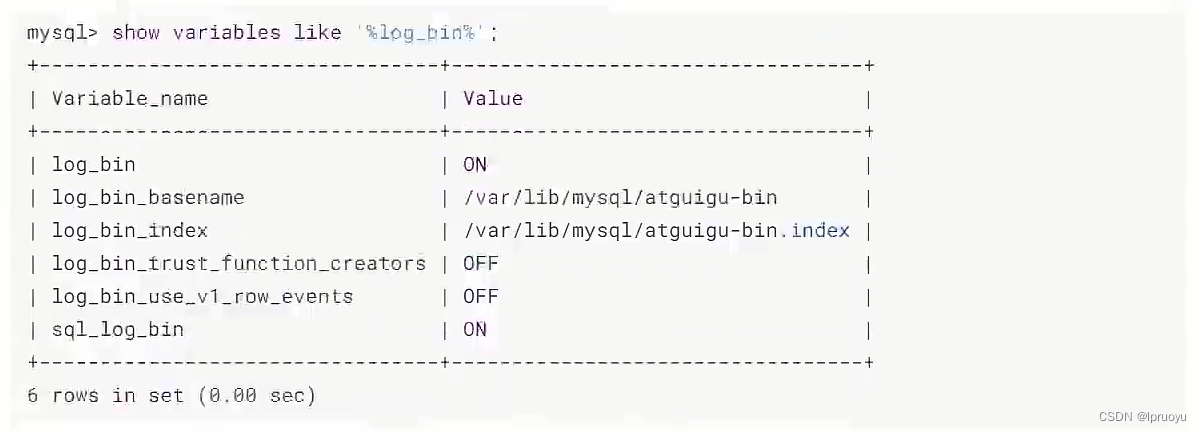The width and height of the screenshot is (1202, 433).
Task: Click OFF value for log_bin_trust_function_creators
Action: pos(481,263)
